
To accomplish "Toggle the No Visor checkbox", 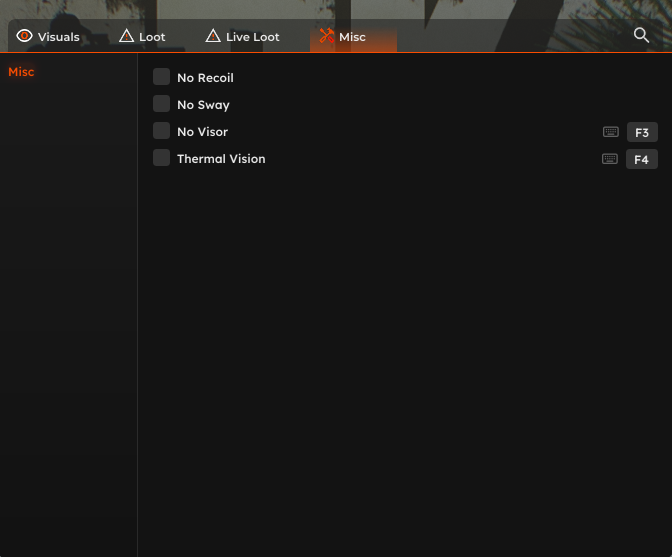I will tap(162, 131).
